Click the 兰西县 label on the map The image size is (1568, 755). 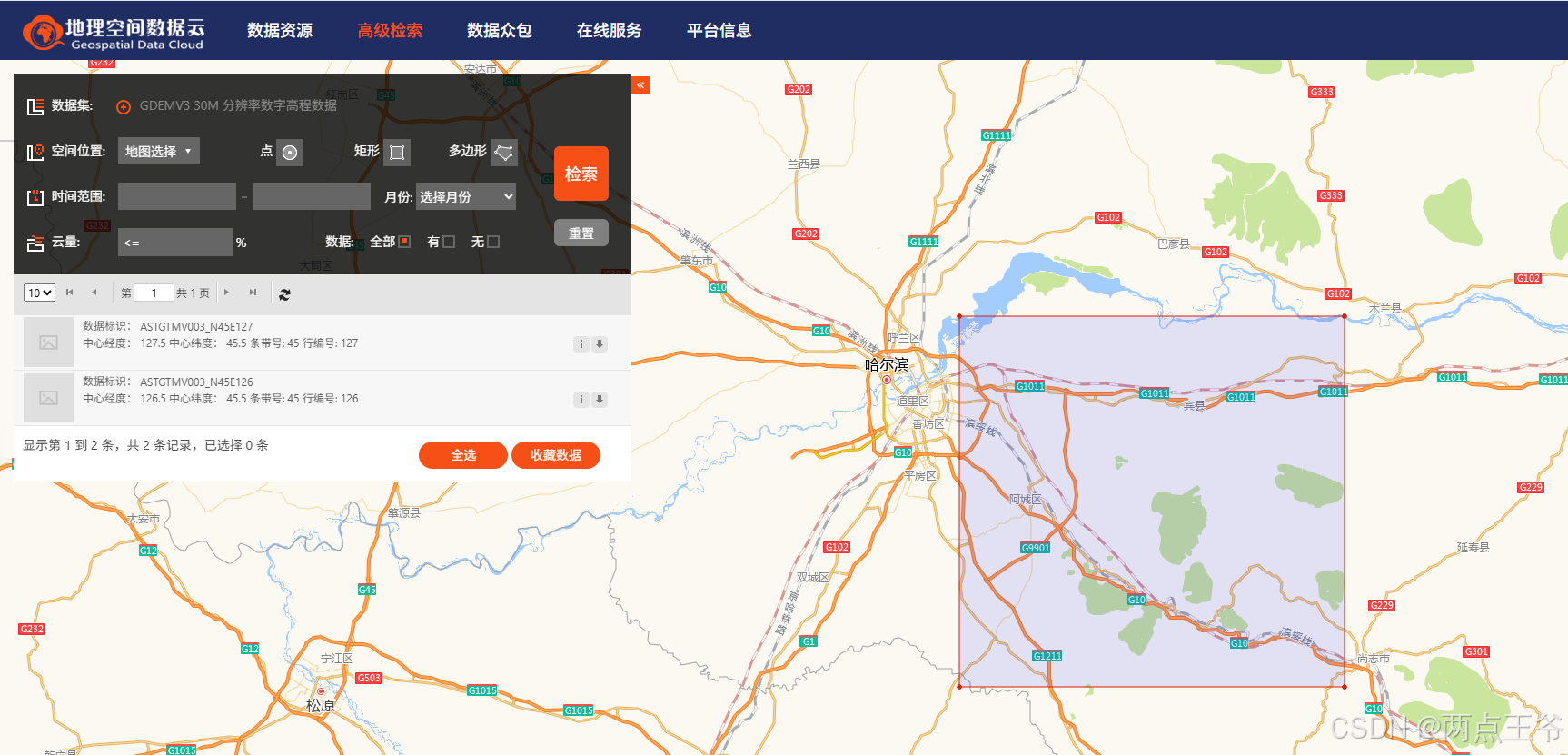pyautogui.click(x=803, y=164)
